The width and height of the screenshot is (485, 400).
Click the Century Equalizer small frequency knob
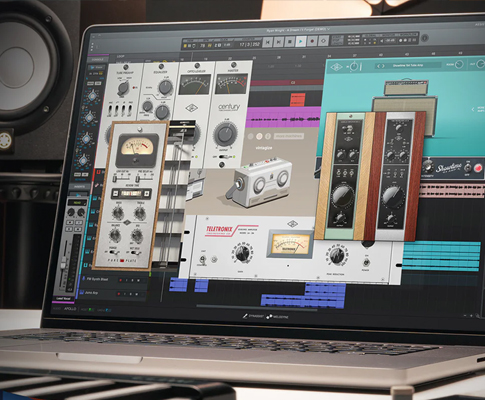(x=147, y=107)
